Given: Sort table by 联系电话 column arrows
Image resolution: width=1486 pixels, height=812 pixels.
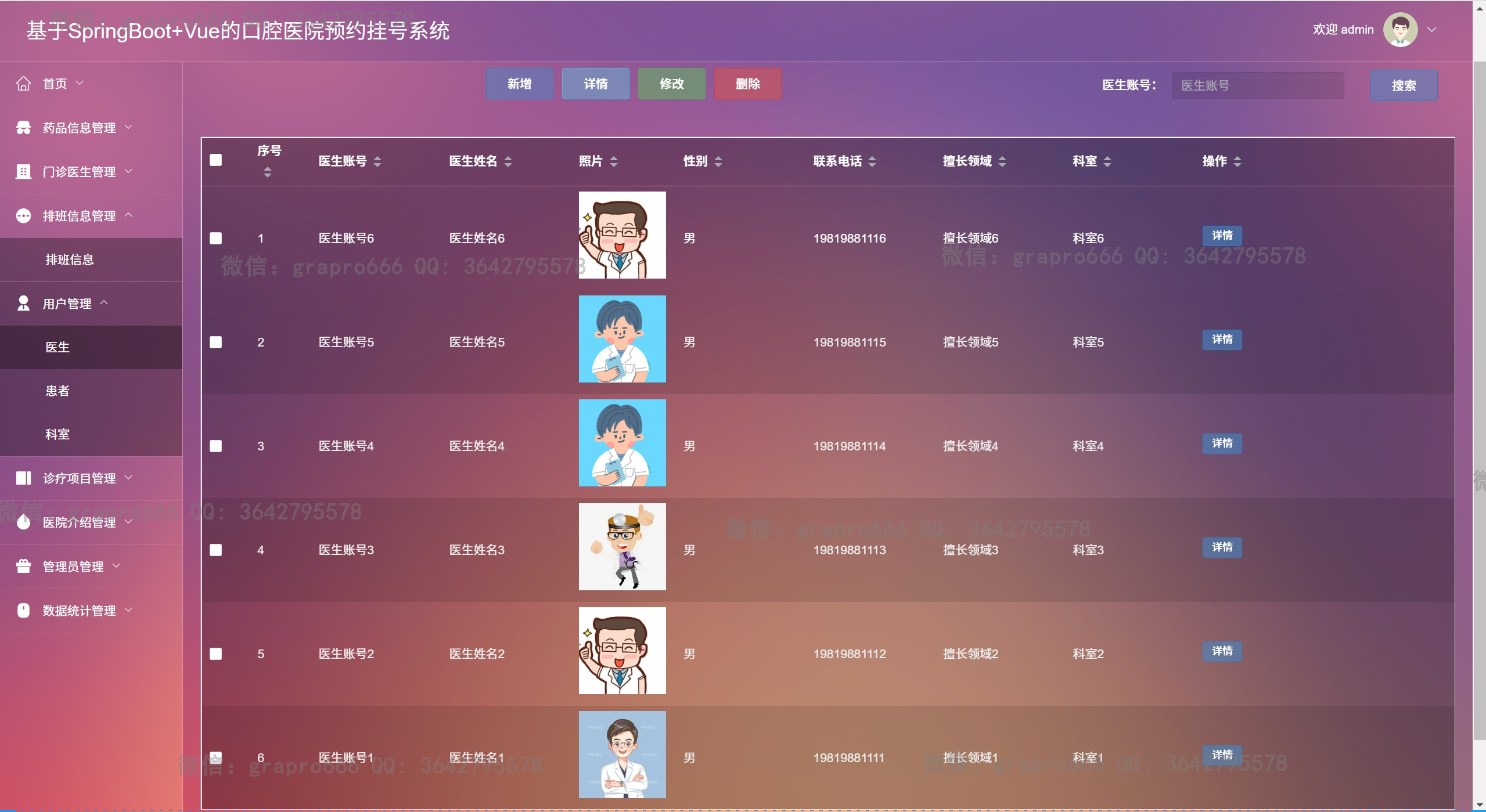Looking at the screenshot, I should pyautogui.click(x=872, y=161).
